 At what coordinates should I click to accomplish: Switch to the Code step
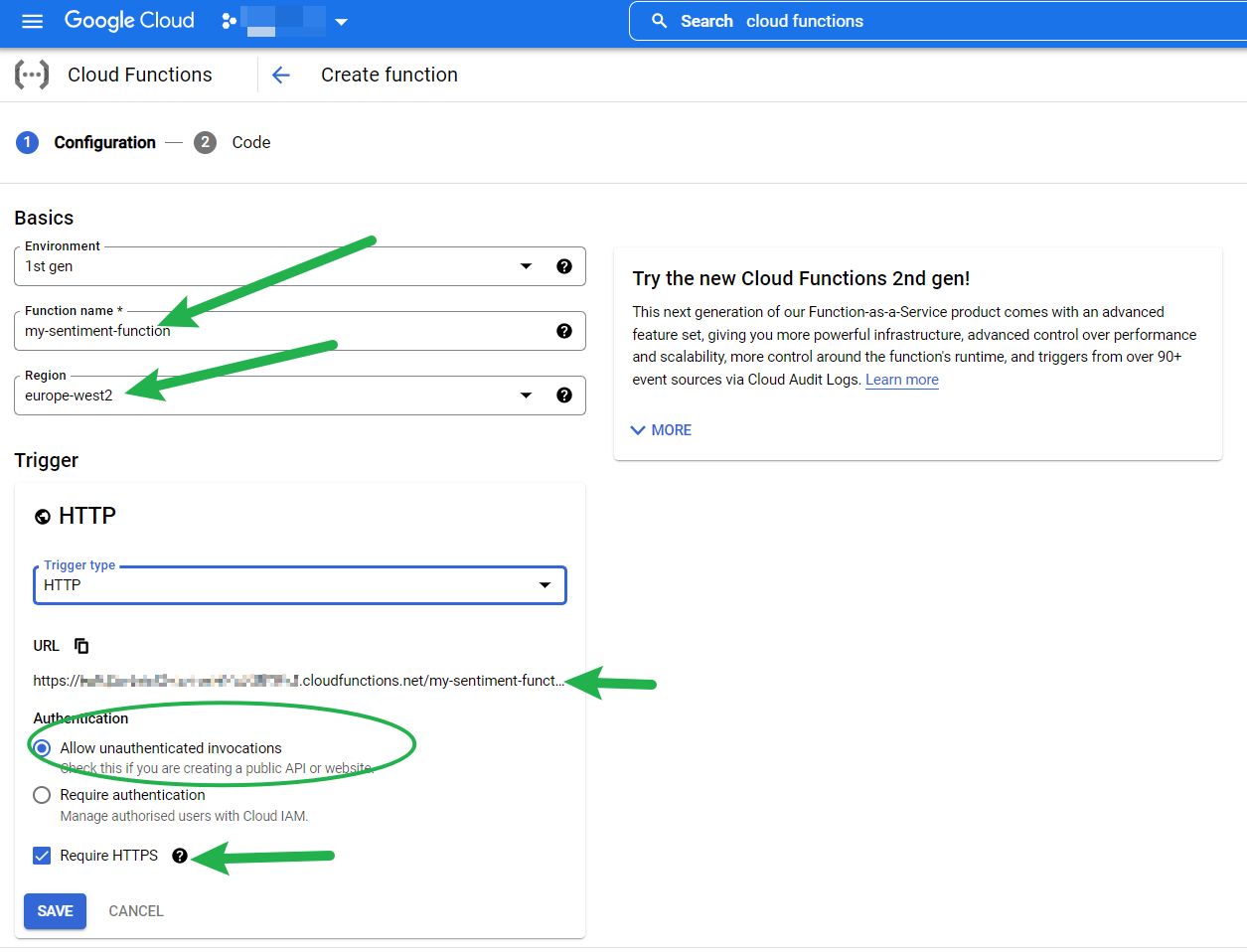(251, 142)
